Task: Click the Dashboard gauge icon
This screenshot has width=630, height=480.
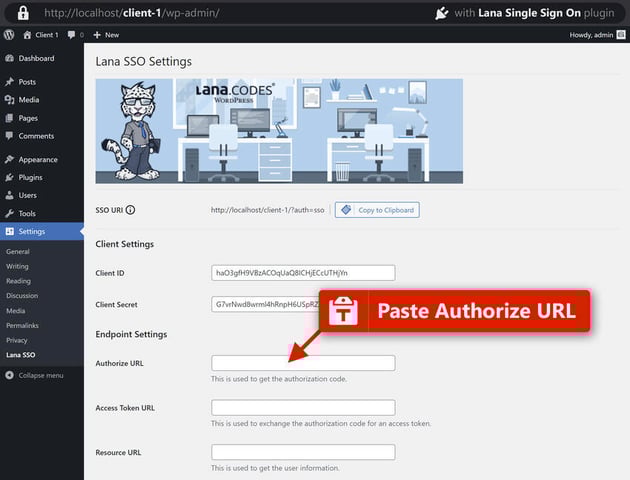Action: [x=10, y=58]
